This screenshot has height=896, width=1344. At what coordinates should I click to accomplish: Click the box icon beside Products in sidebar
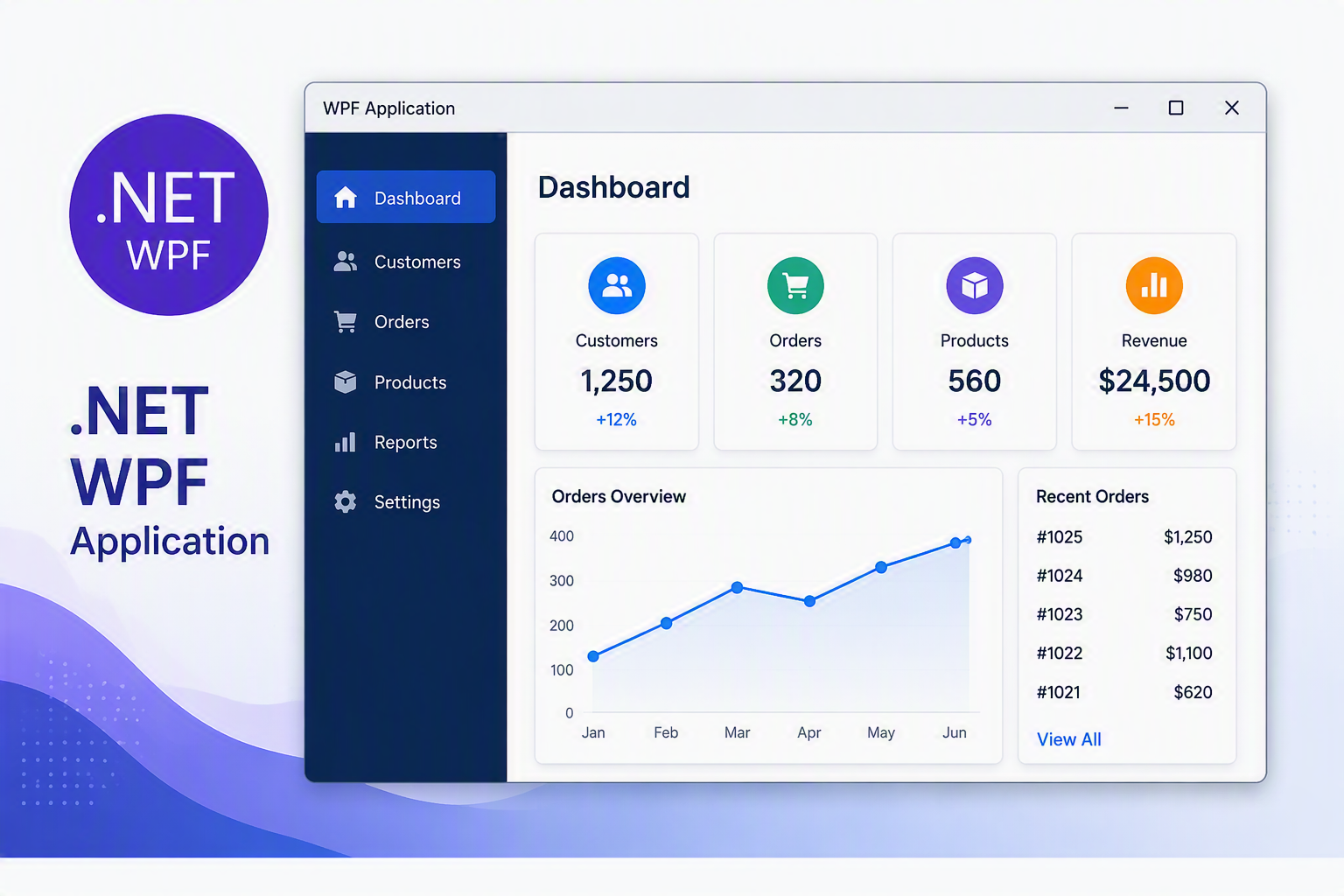click(x=346, y=382)
